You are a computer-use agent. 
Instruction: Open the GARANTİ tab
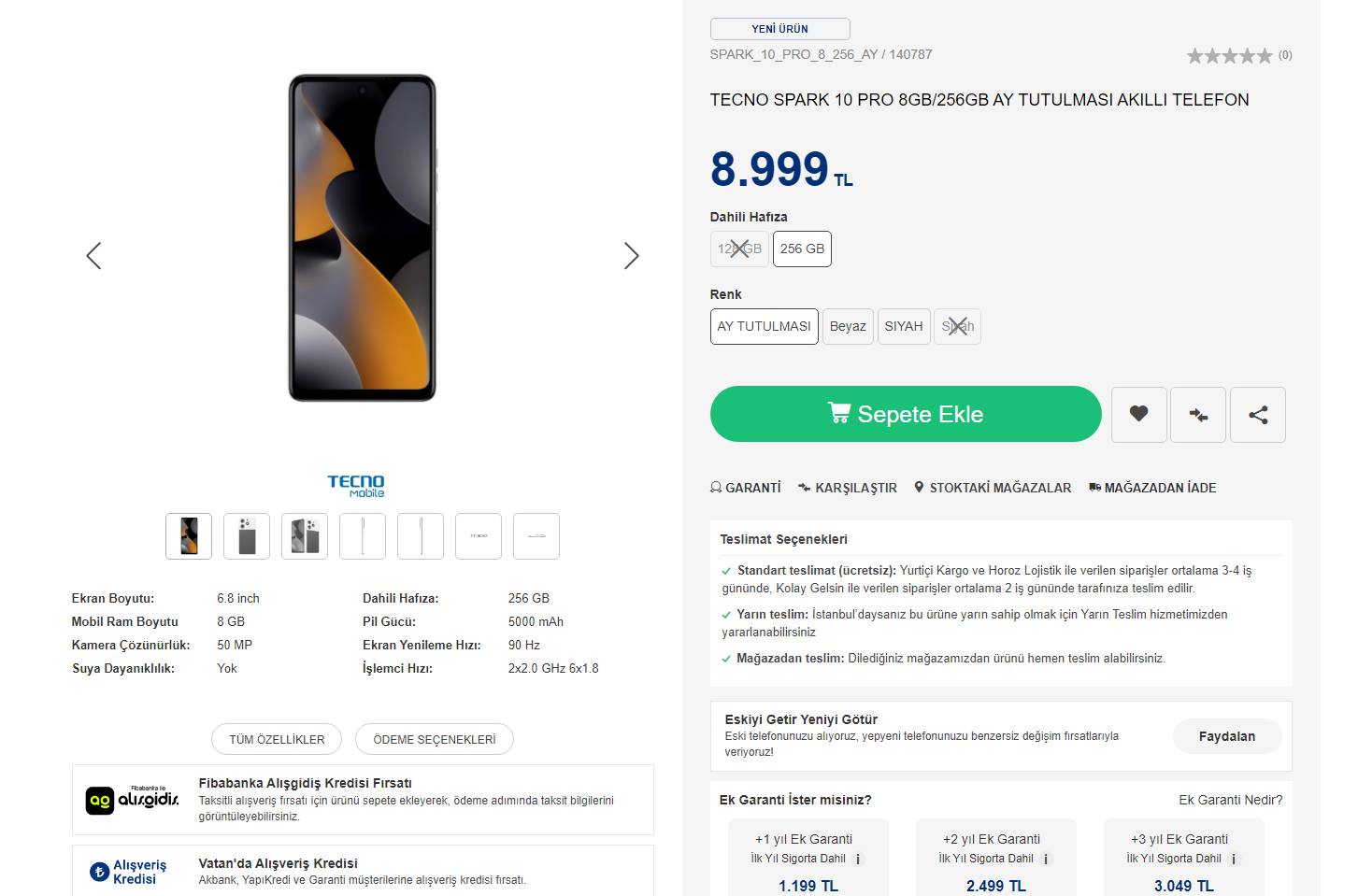746,488
